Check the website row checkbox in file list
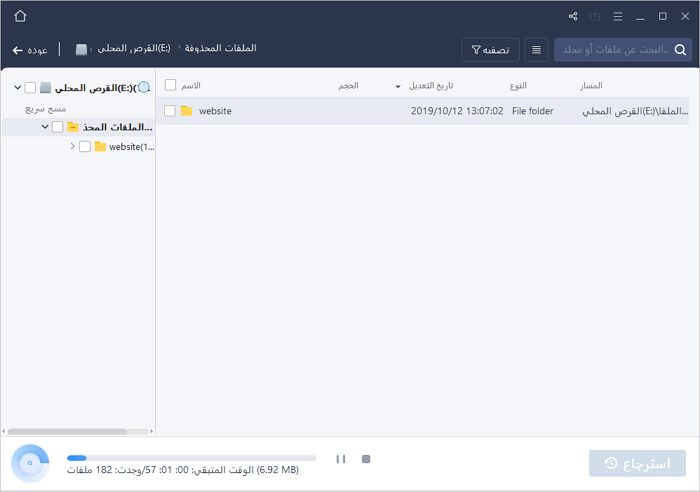Image resolution: width=700 pixels, height=492 pixels. 170,111
